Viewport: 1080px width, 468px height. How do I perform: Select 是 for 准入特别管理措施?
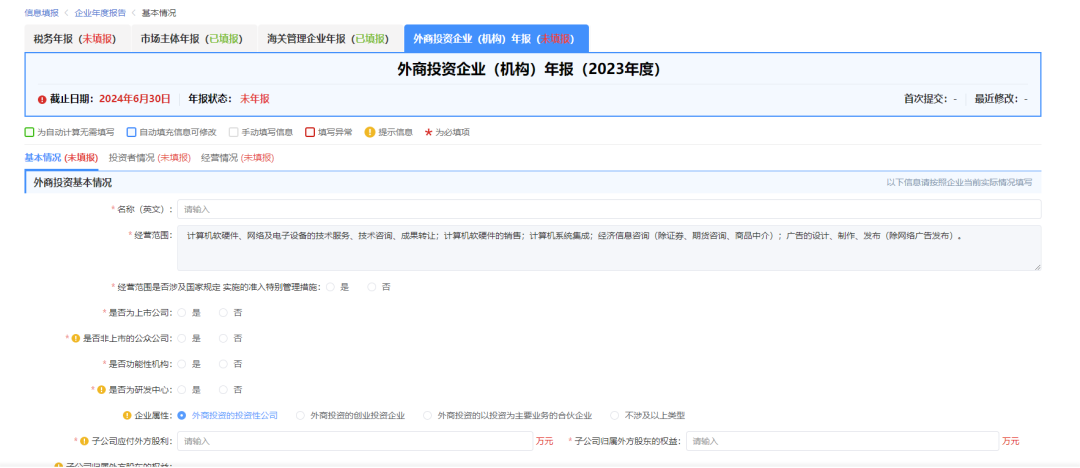tap(331, 287)
